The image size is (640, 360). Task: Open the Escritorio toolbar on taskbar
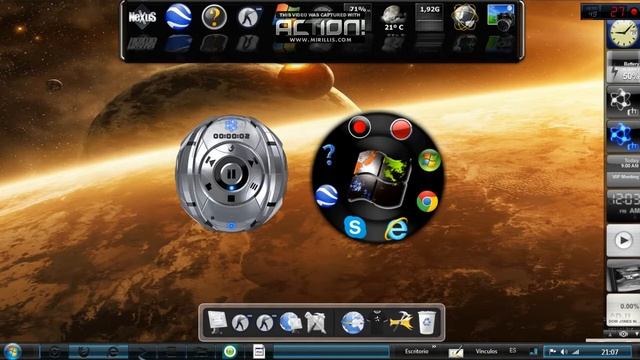pyautogui.click(x=417, y=351)
